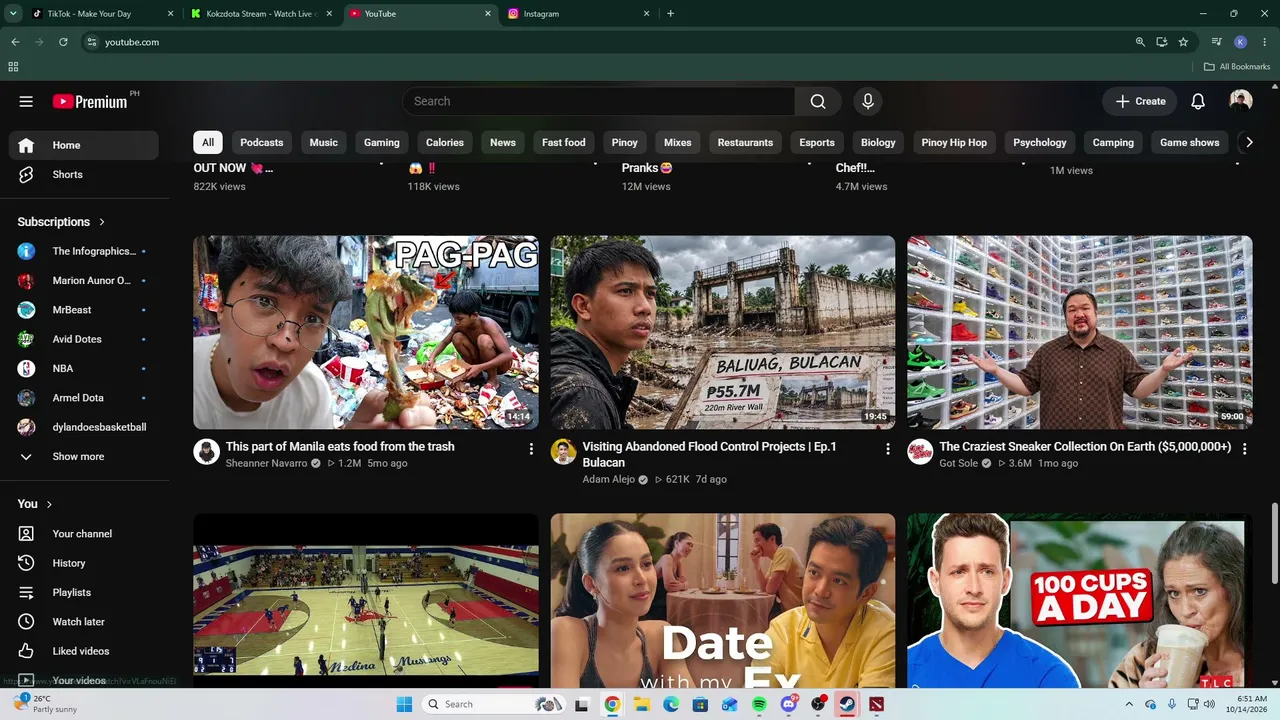Click the search magnifier button
The width and height of the screenshot is (1280, 720).
818,101
